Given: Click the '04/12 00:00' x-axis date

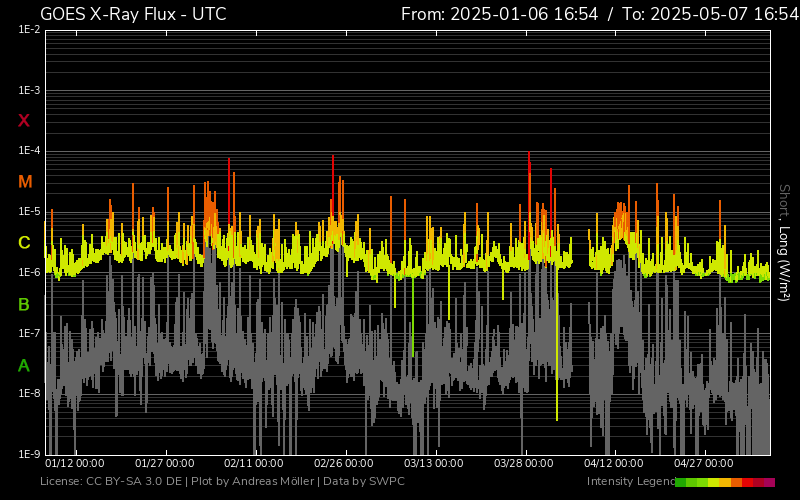Looking at the screenshot, I should click(x=614, y=463).
